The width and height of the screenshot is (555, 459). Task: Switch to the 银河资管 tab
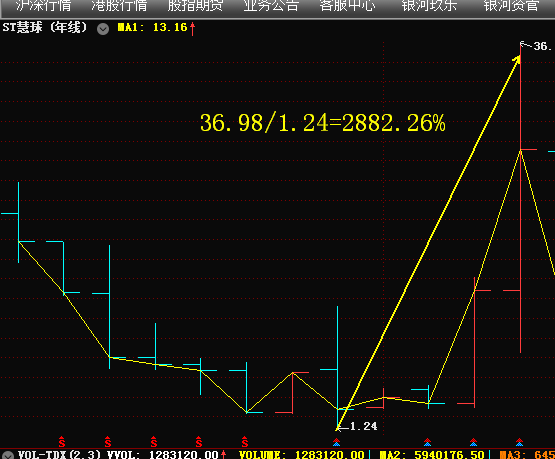coord(511,6)
